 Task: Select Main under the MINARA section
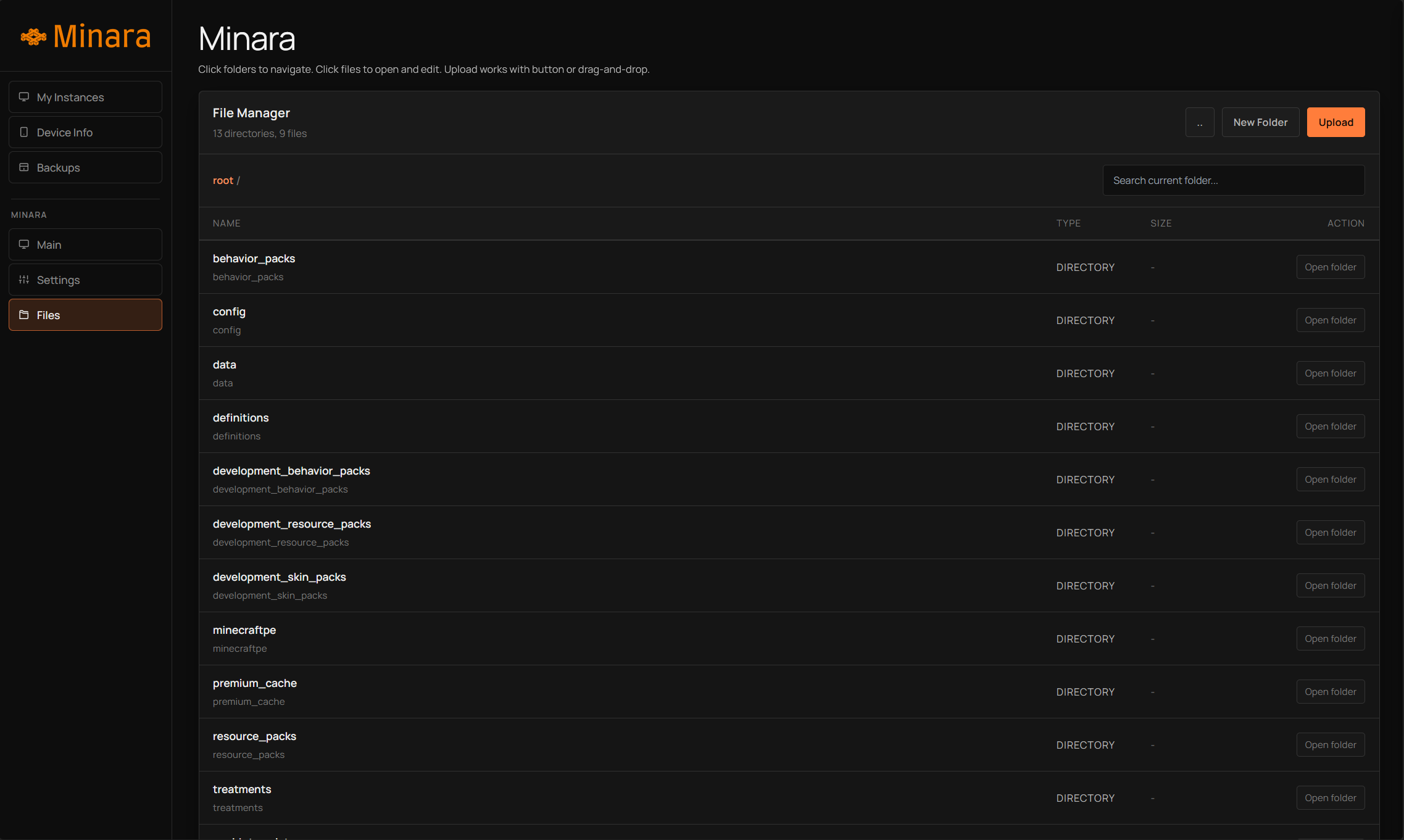(85, 244)
